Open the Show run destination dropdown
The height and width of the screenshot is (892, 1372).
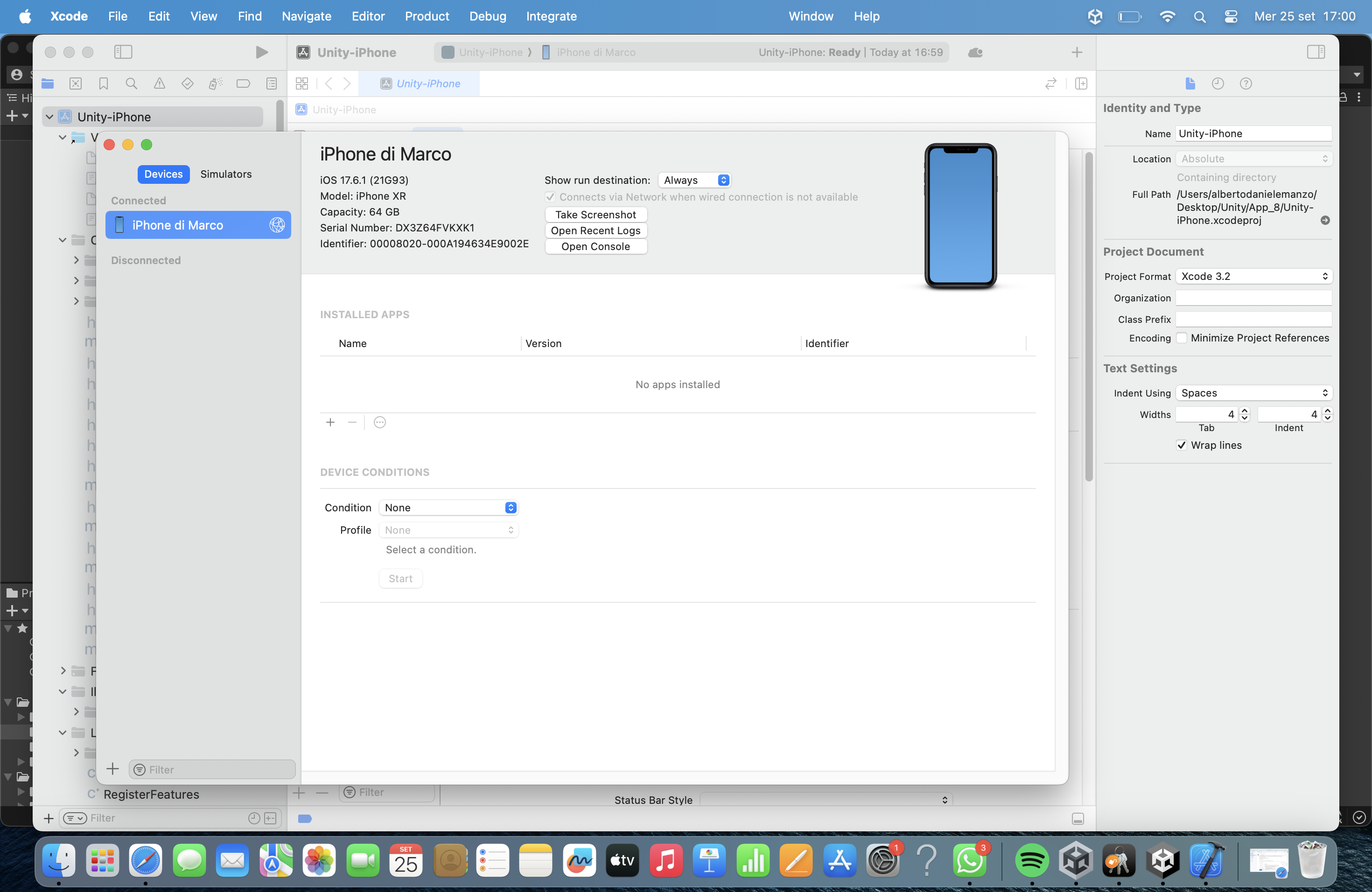(695, 181)
